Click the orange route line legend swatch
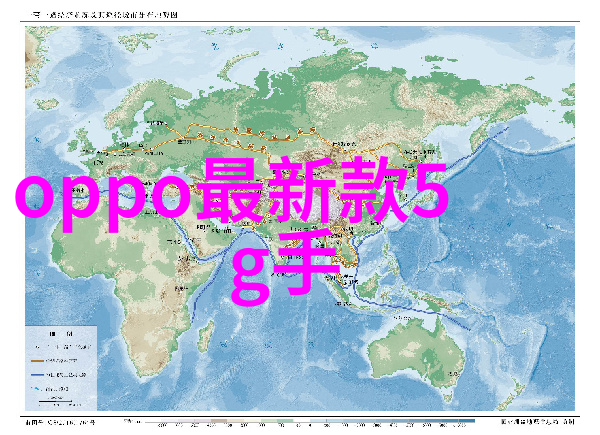600x435 pixels. (x=37, y=361)
